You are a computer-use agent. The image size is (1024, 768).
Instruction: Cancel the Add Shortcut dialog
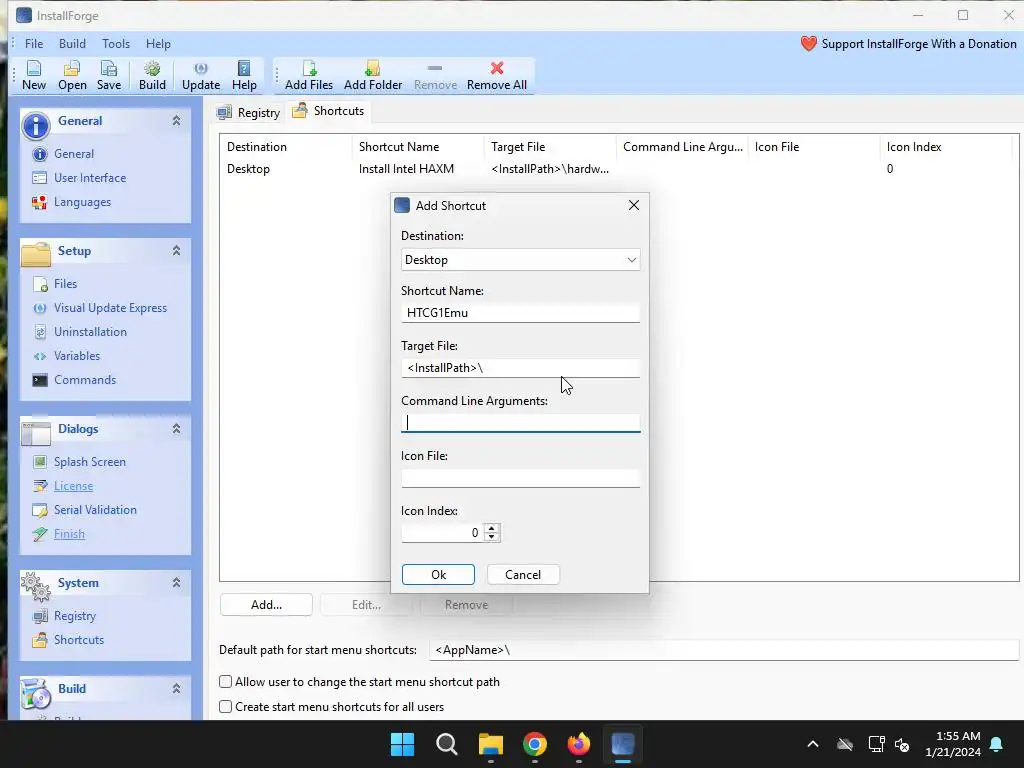pos(522,575)
